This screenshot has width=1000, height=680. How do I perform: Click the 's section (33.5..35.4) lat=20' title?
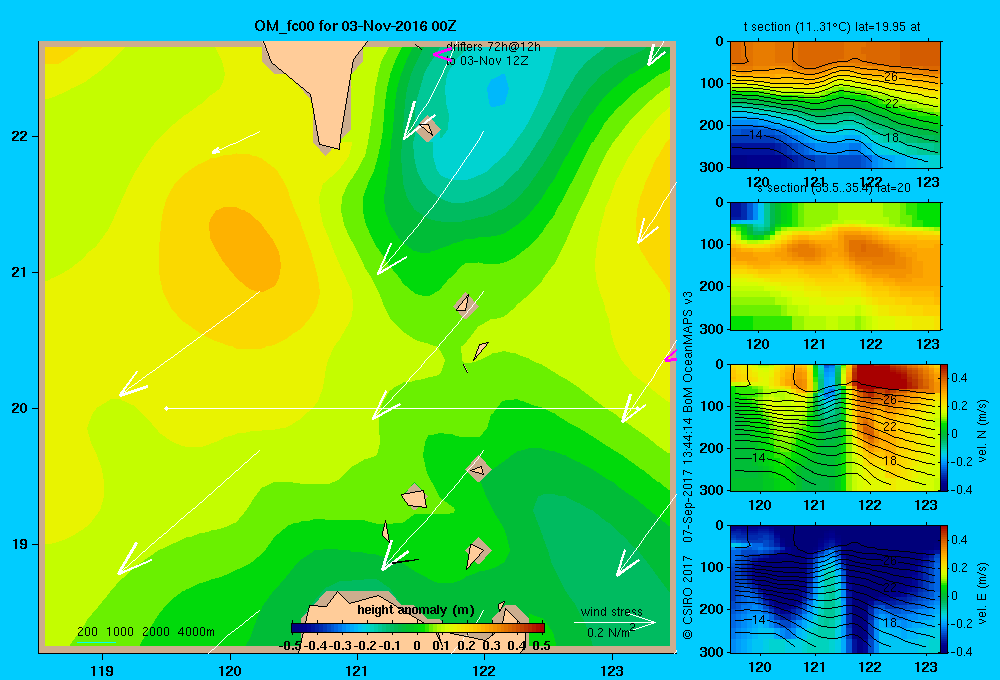coord(833,188)
